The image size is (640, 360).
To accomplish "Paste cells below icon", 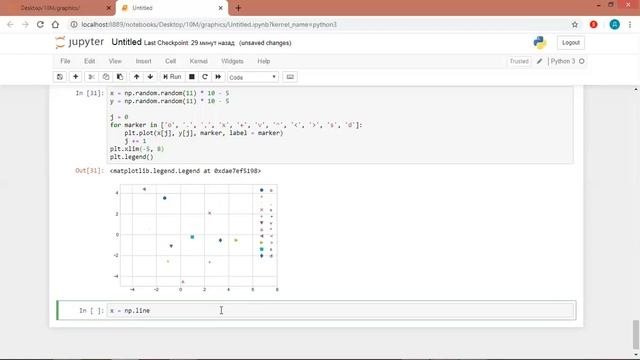I will (120, 77).
